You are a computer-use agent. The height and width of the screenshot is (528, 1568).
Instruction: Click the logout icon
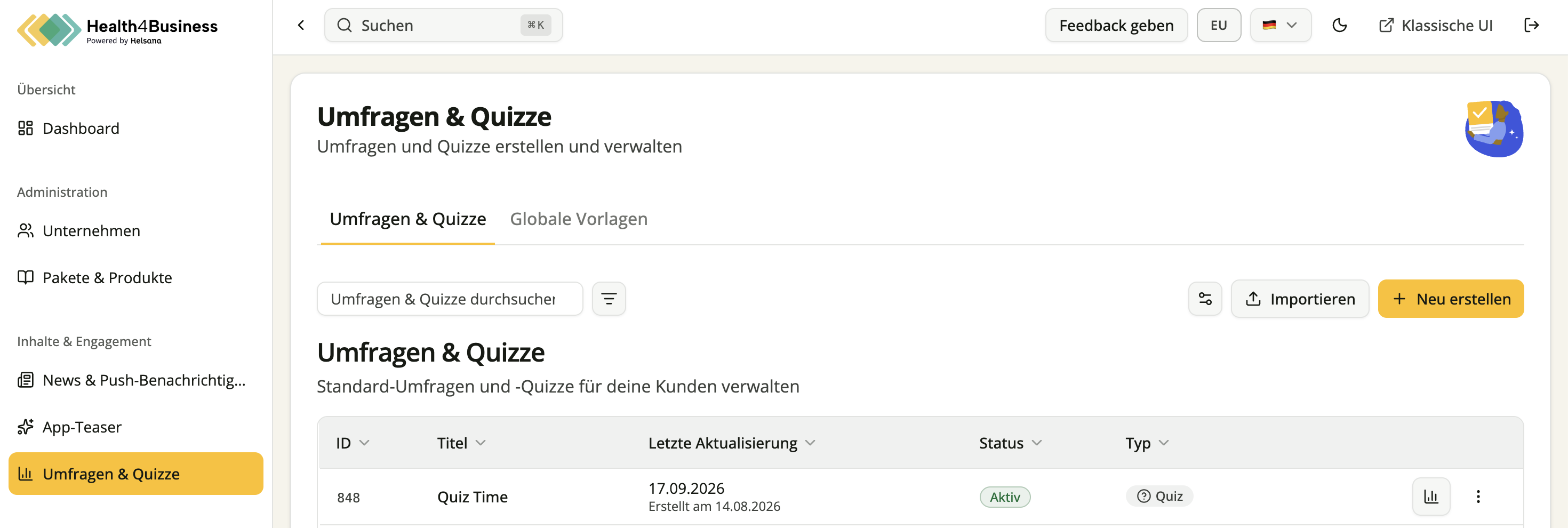pyautogui.click(x=1531, y=25)
